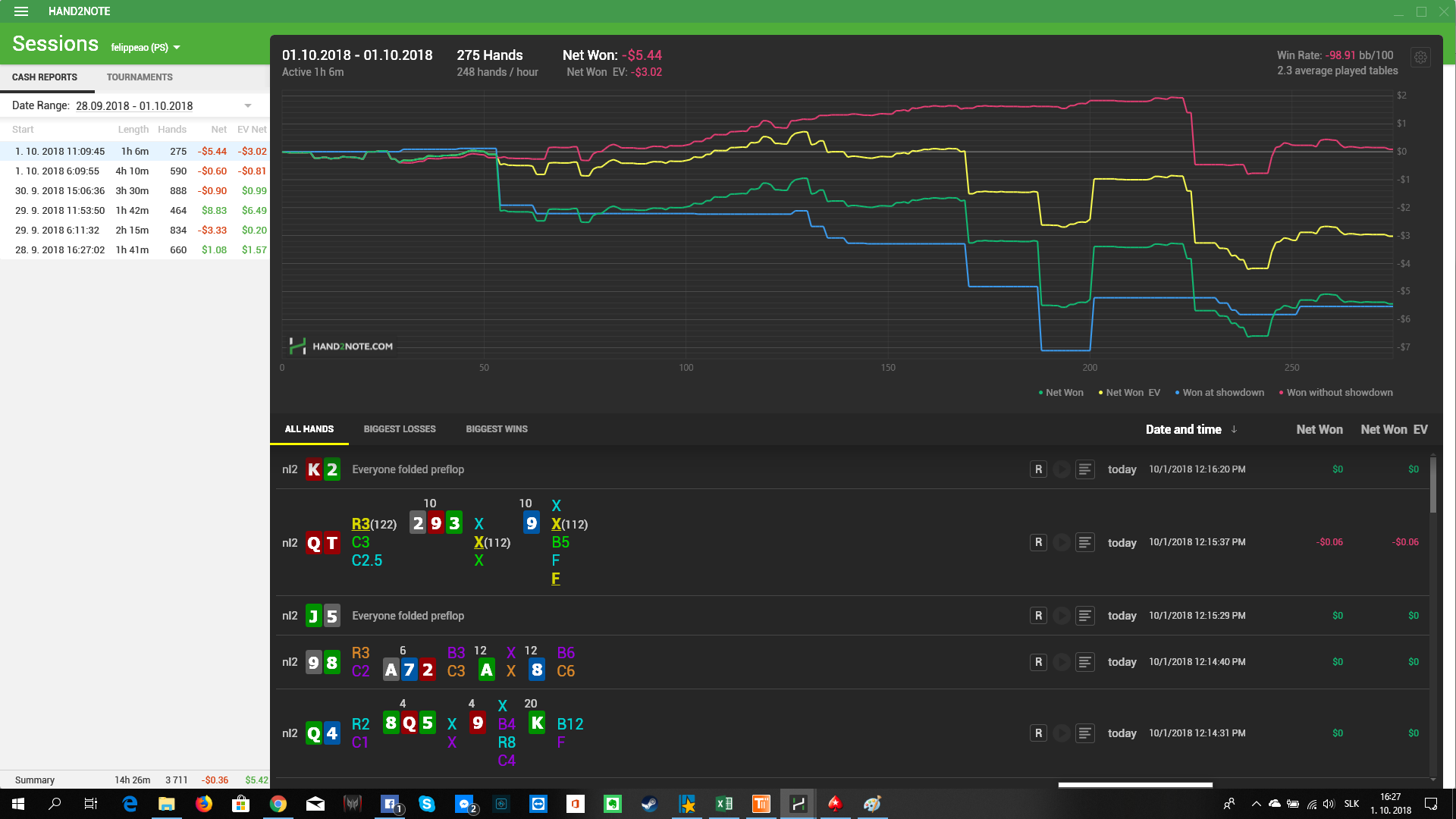
Task: Open Google Chrome from the taskbar
Action: [x=278, y=804]
